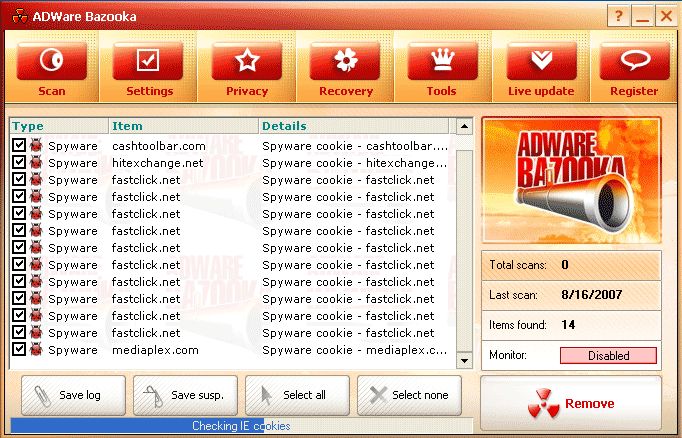Click the Last scan date 8/16/2007
Image resolution: width=682 pixels, height=438 pixels.
(x=592, y=295)
